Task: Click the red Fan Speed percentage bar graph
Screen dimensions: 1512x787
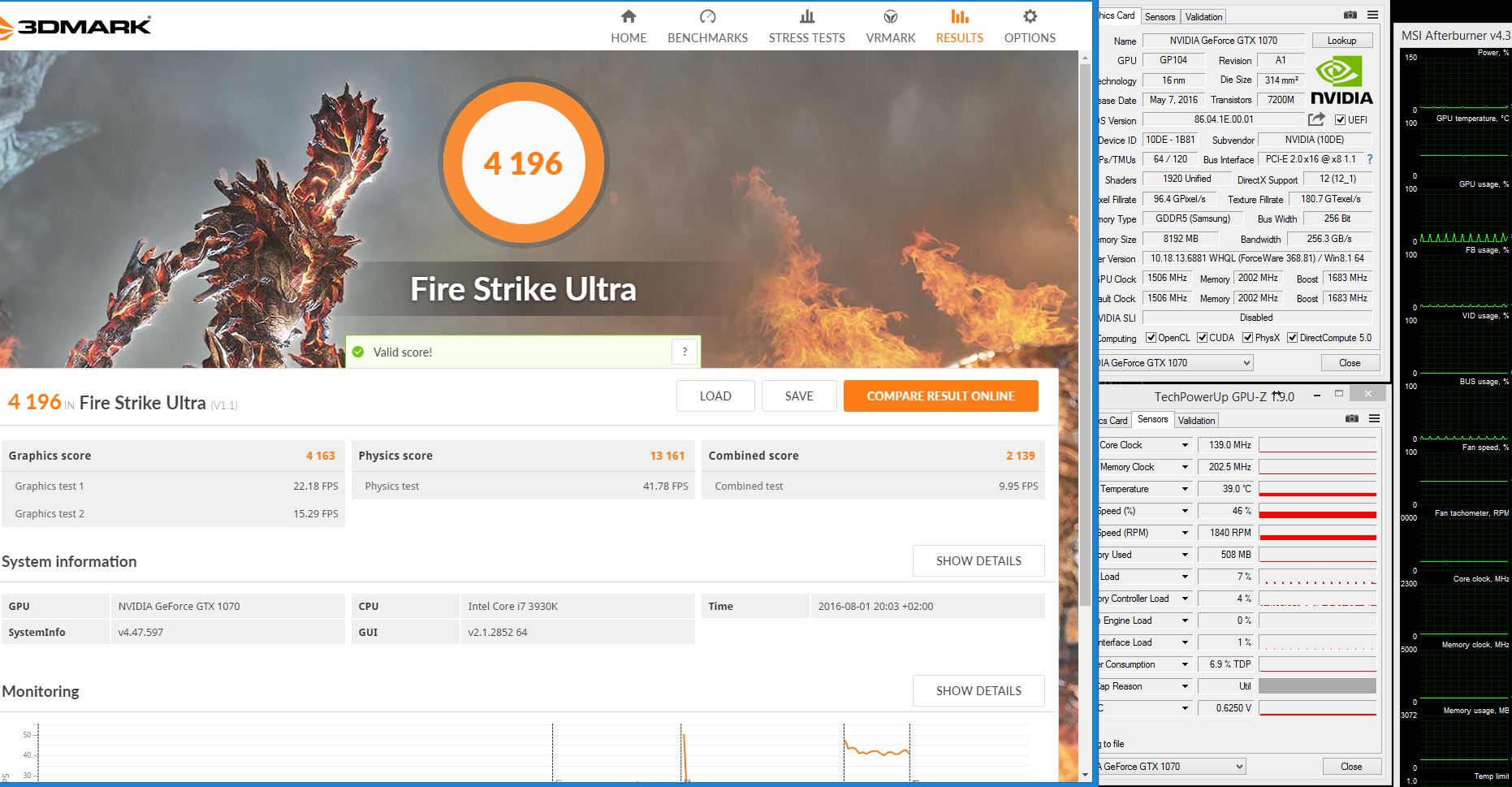Action: coord(1315,510)
